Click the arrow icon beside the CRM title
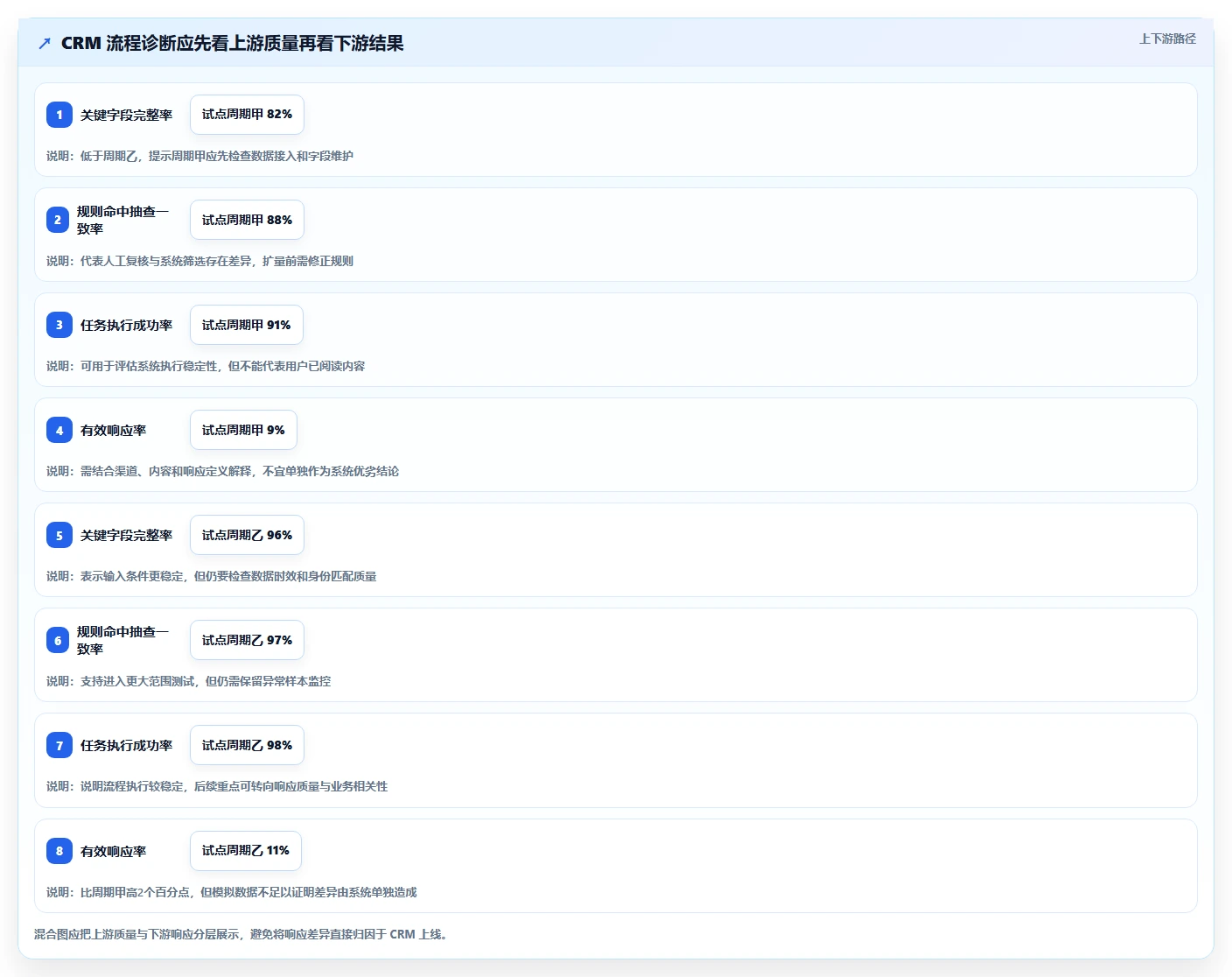 click(x=45, y=43)
